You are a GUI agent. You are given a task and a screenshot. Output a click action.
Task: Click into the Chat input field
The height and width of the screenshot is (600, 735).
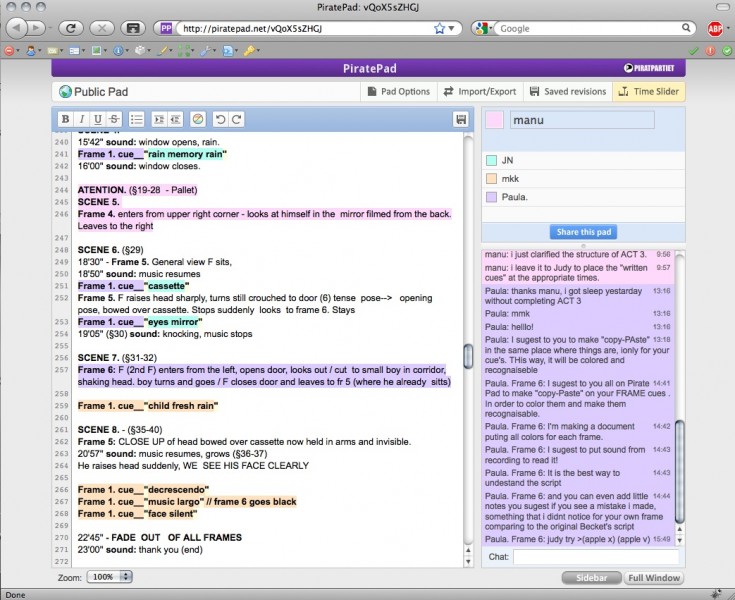click(596, 556)
